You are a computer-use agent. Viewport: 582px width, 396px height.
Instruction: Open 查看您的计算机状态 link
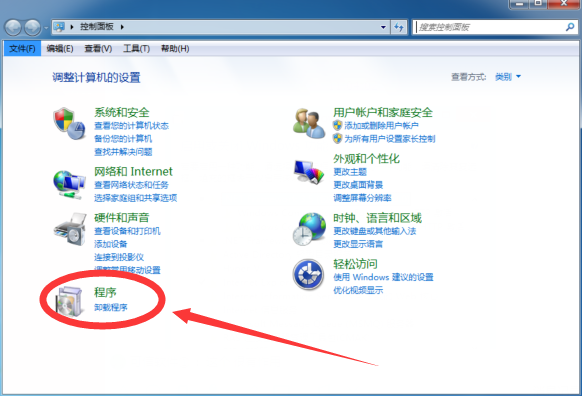pyautogui.click(x=131, y=126)
